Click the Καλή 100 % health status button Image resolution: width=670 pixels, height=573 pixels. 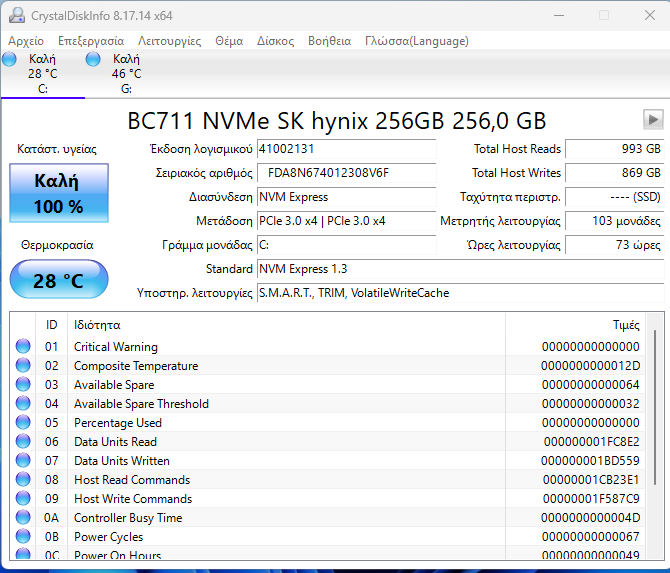[x=59, y=193]
